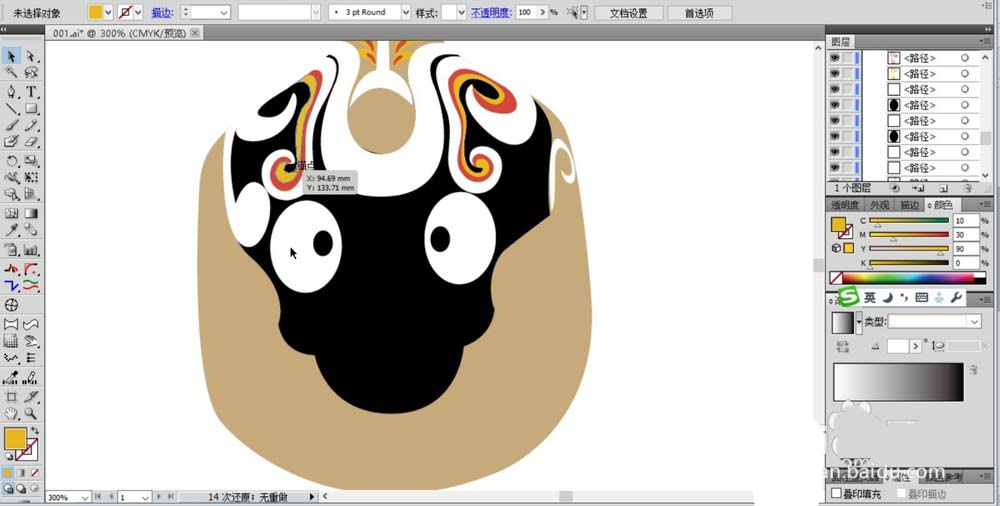Select the Hand tool
The image size is (1000, 506).
tap(11, 413)
